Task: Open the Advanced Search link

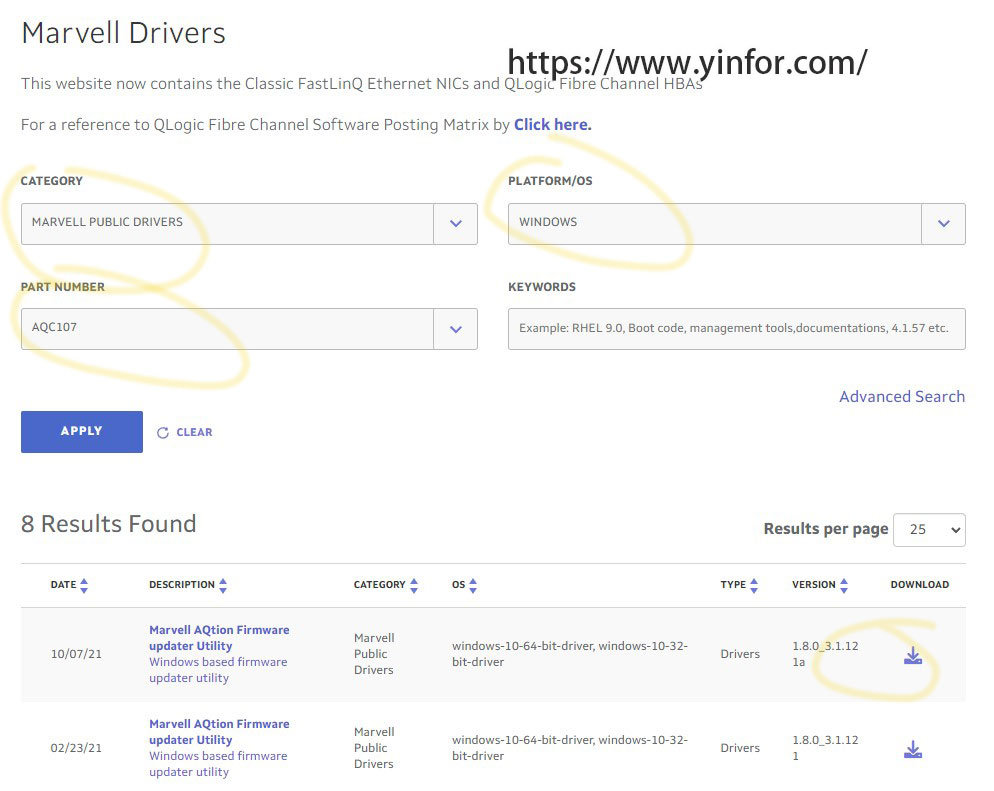Action: click(x=901, y=396)
